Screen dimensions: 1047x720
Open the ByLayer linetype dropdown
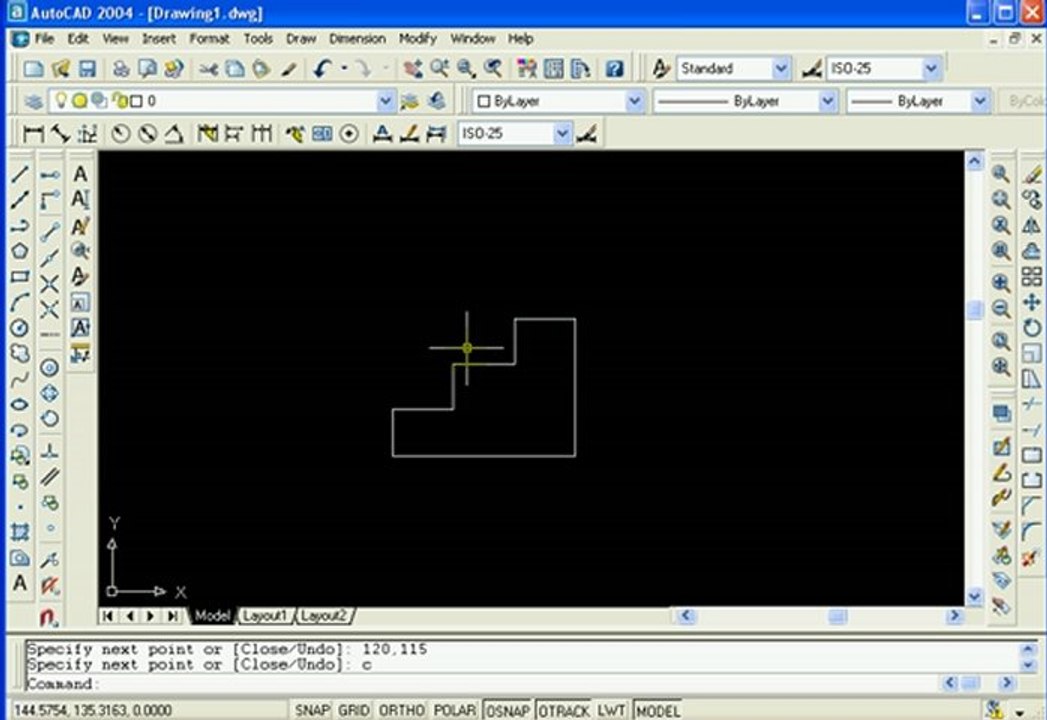(827, 102)
